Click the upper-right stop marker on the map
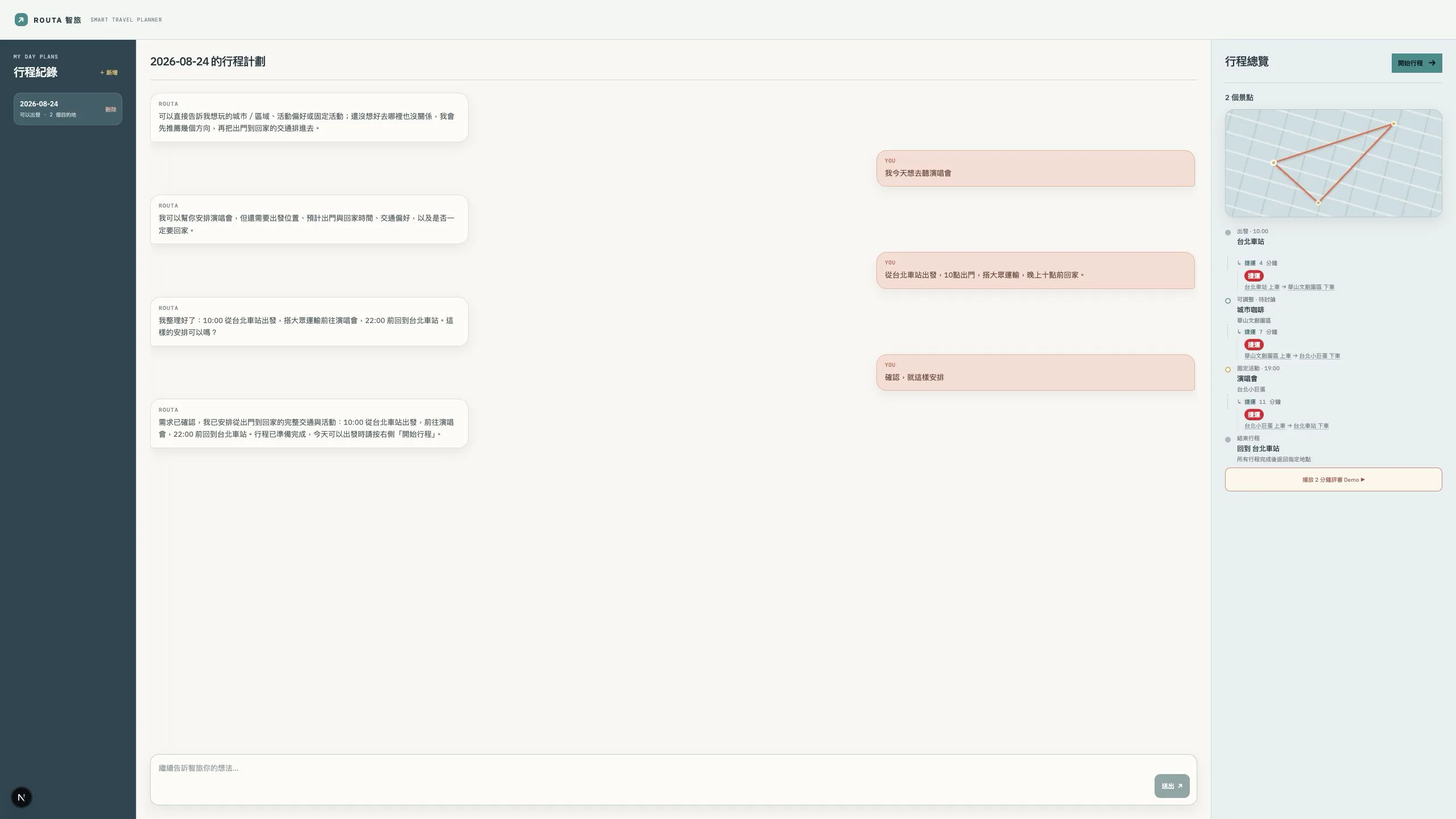1456x819 pixels. pos(1393,124)
